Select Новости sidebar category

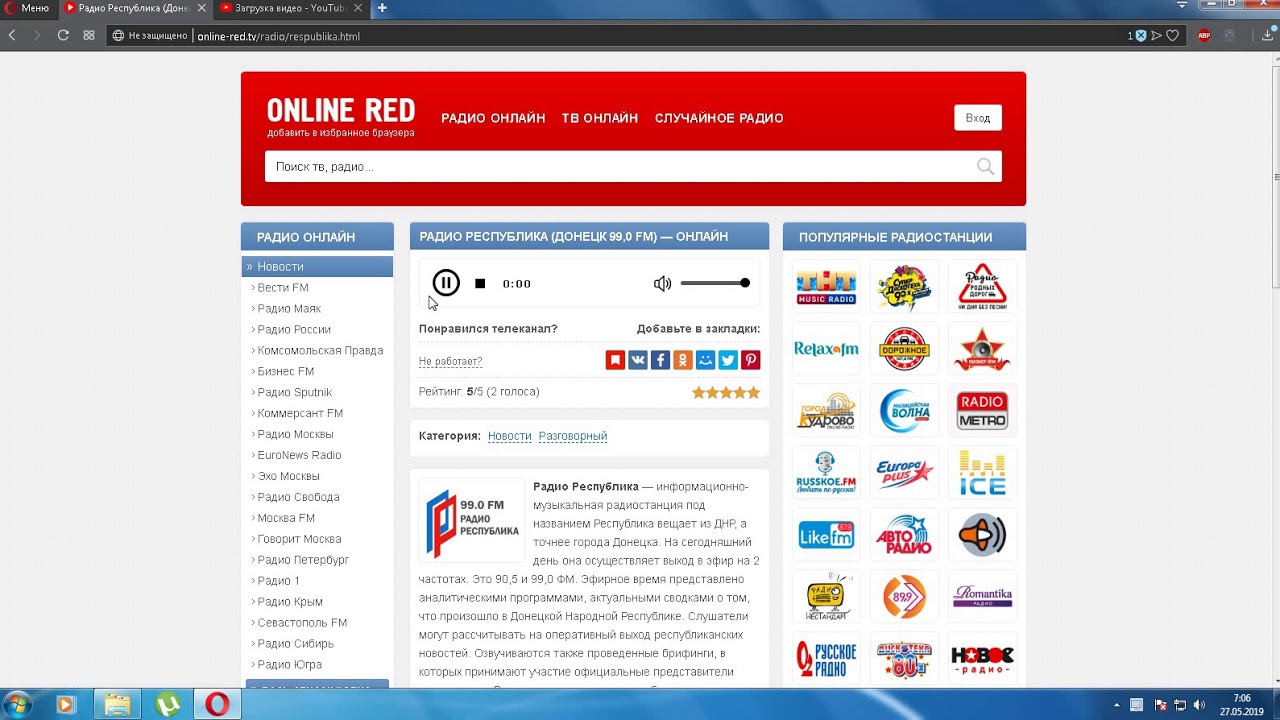[x=317, y=266]
